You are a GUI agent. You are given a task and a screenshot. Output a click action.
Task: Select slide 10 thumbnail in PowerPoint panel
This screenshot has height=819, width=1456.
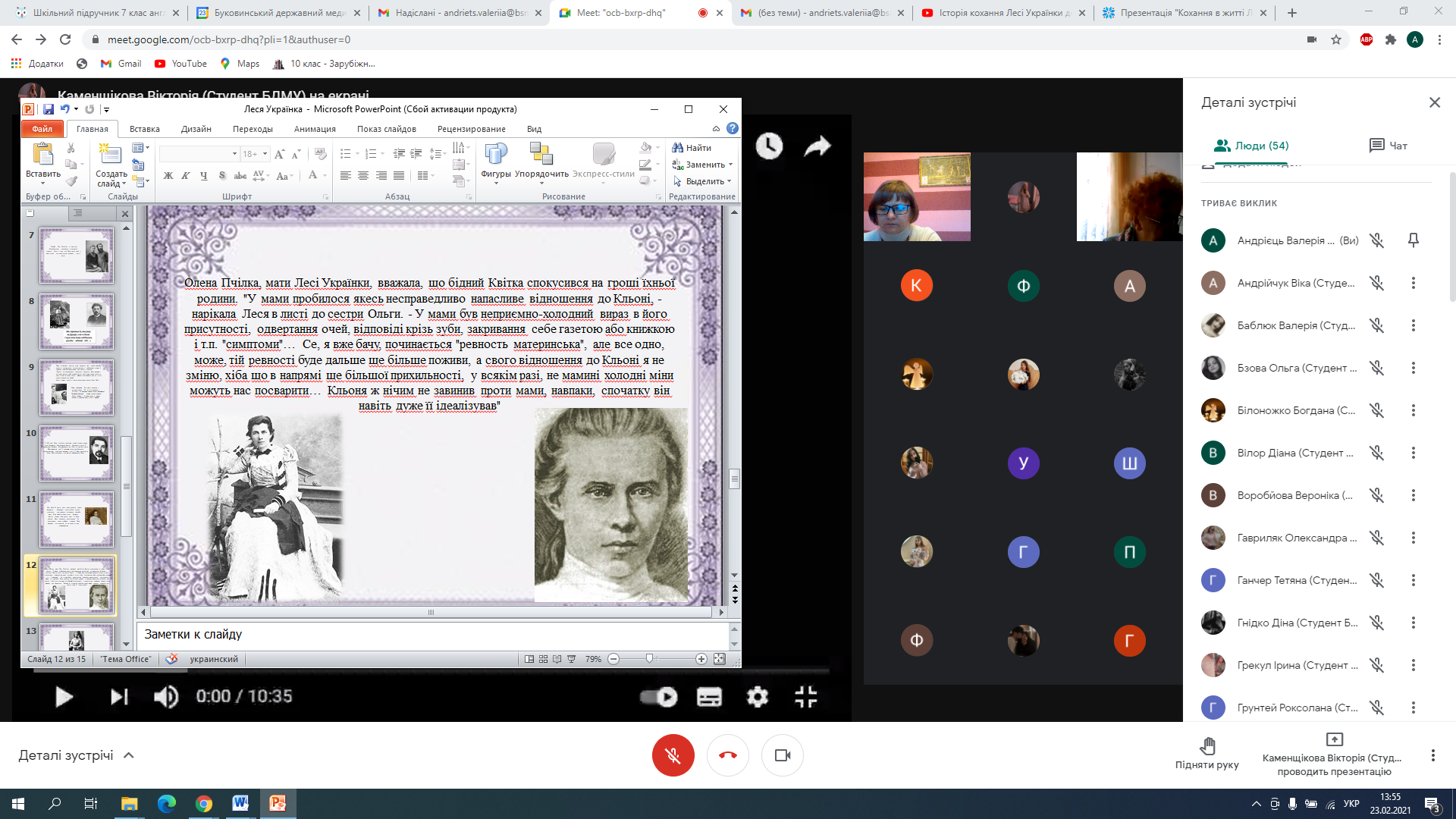[x=77, y=453]
